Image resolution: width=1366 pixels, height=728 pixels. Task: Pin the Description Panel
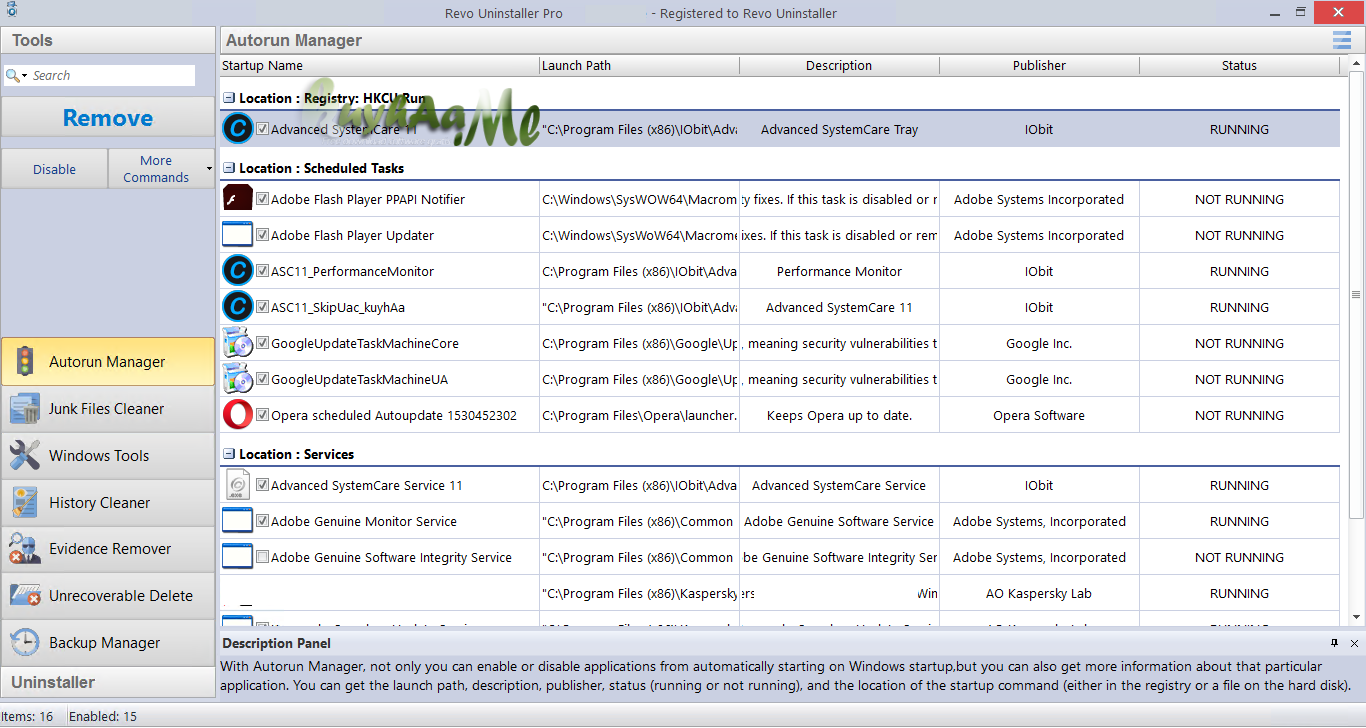[1334, 643]
